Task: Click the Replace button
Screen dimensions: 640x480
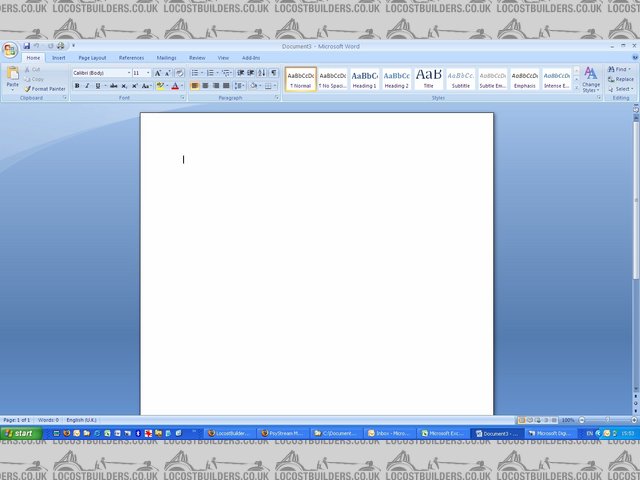Action: [623, 79]
